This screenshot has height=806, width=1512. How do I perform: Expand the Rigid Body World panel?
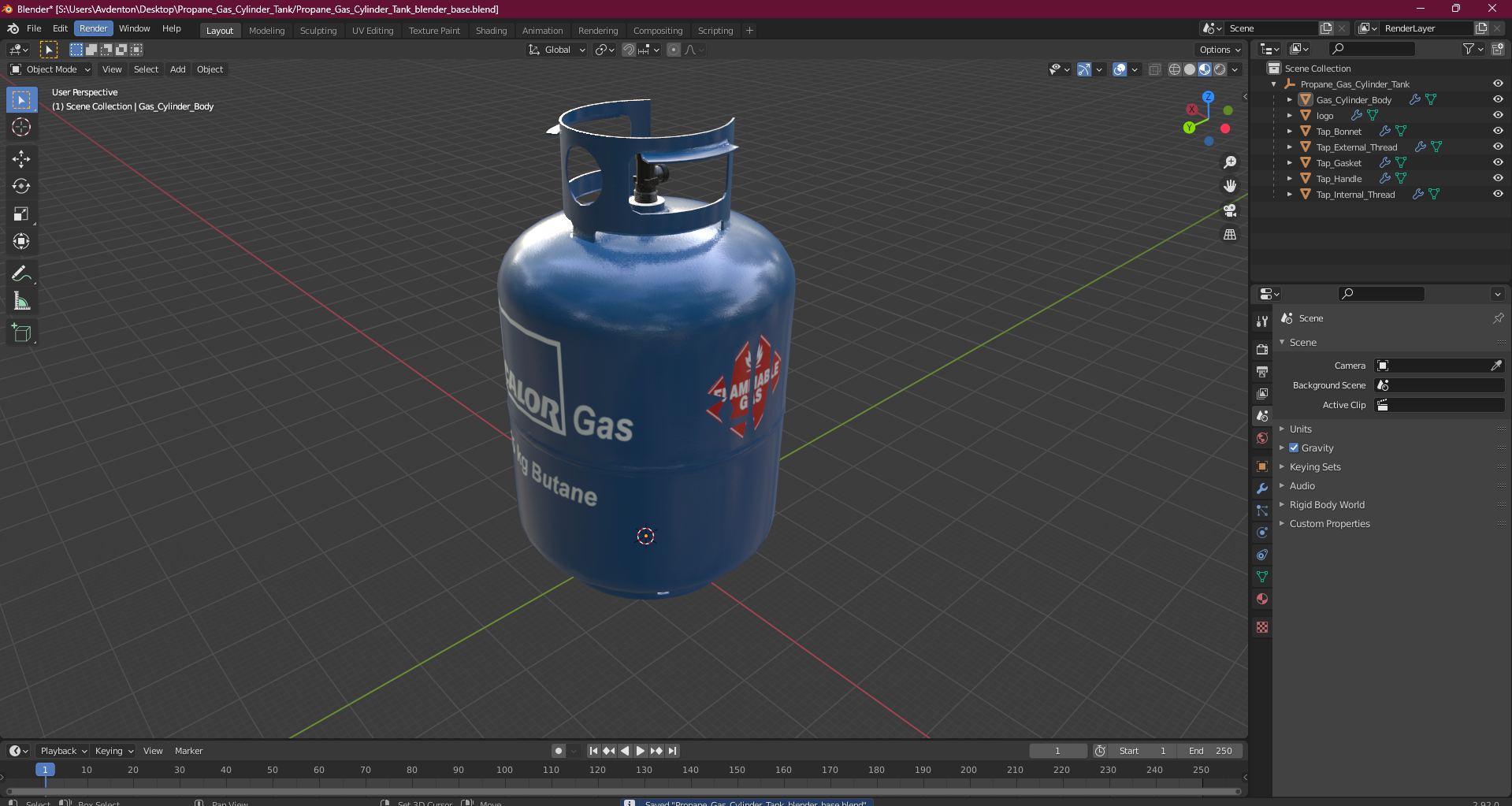click(1327, 504)
